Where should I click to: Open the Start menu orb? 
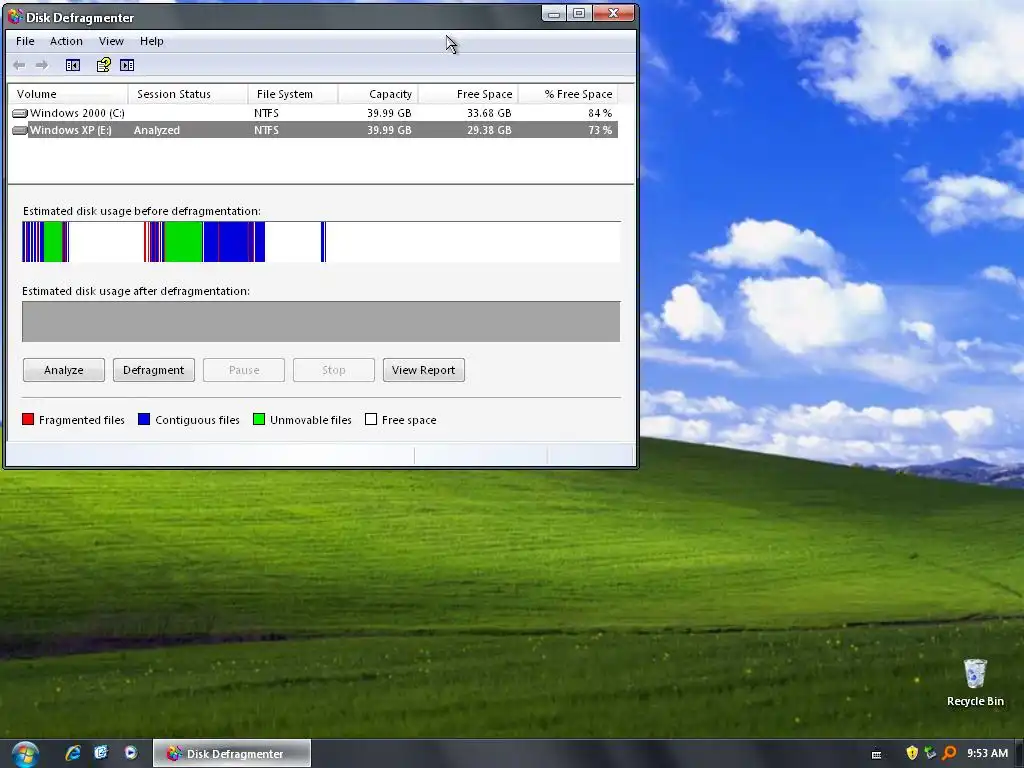point(25,754)
